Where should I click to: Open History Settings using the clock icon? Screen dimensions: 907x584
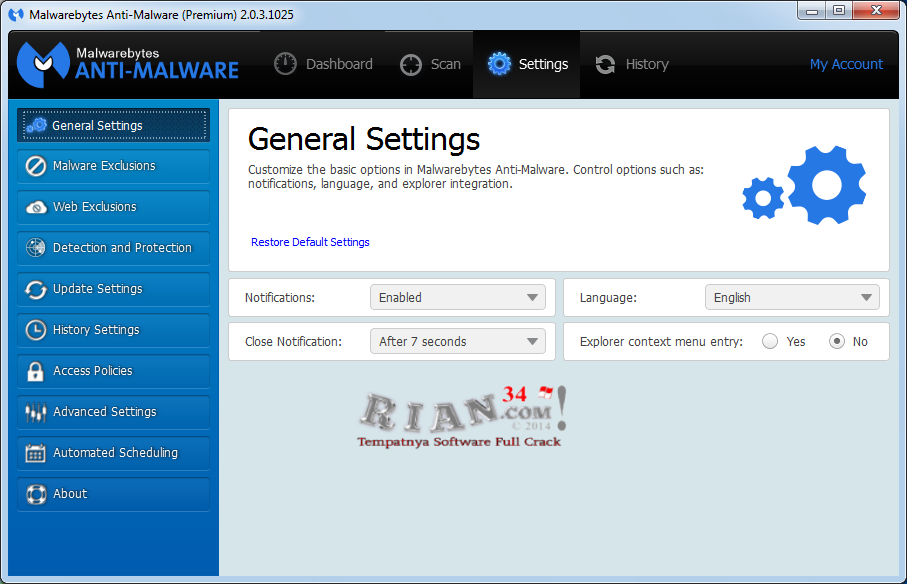[37, 330]
